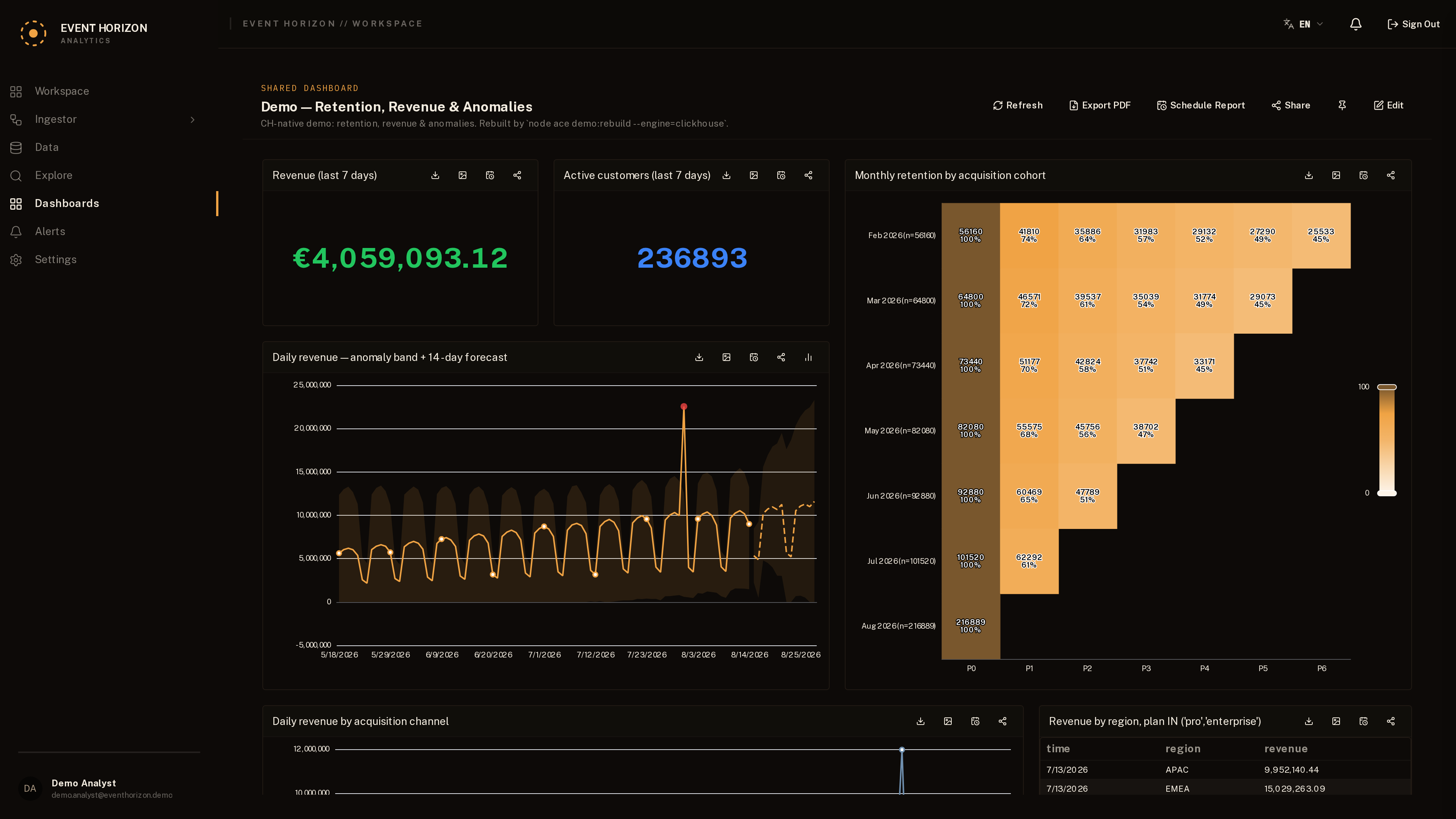Open Ingestor in the sidebar
1456x819 pixels.
click(108, 119)
